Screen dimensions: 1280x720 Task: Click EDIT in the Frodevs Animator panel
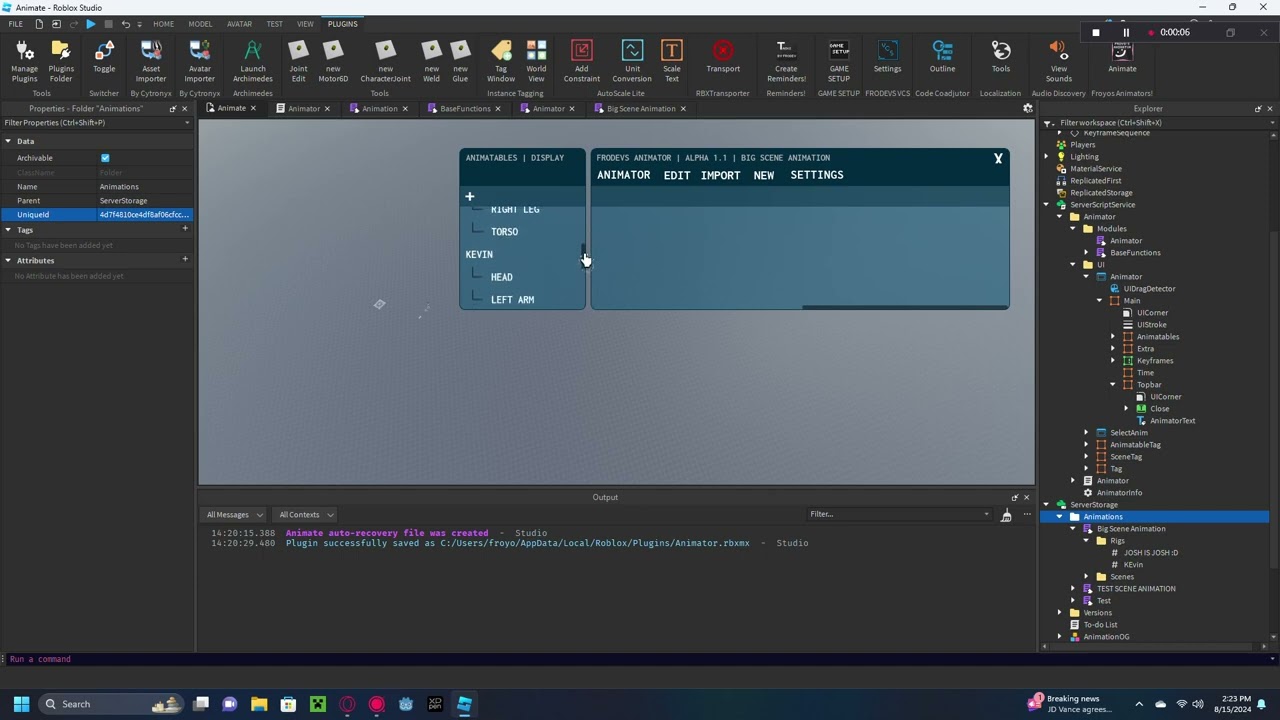click(x=677, y=176)
